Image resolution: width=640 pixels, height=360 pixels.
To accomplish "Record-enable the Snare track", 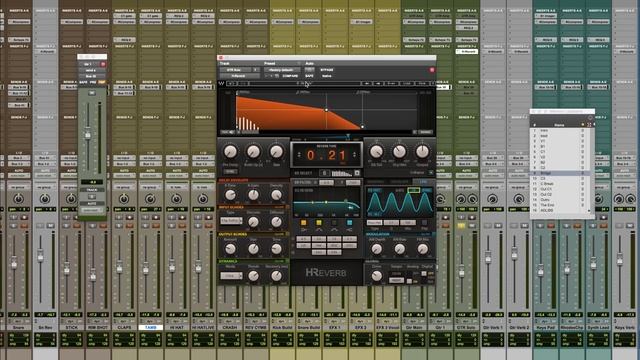I will point(25,217).
